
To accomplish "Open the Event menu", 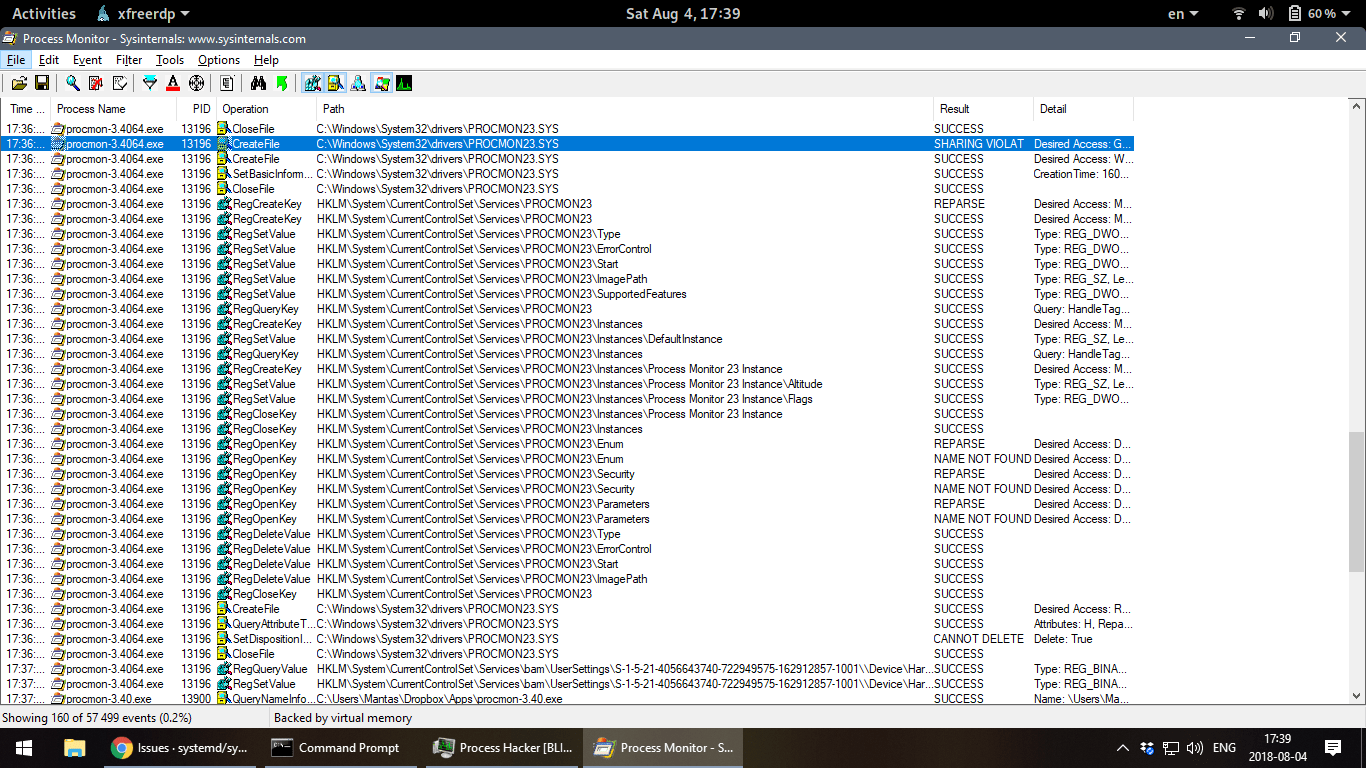I will [x=87, y=59].
